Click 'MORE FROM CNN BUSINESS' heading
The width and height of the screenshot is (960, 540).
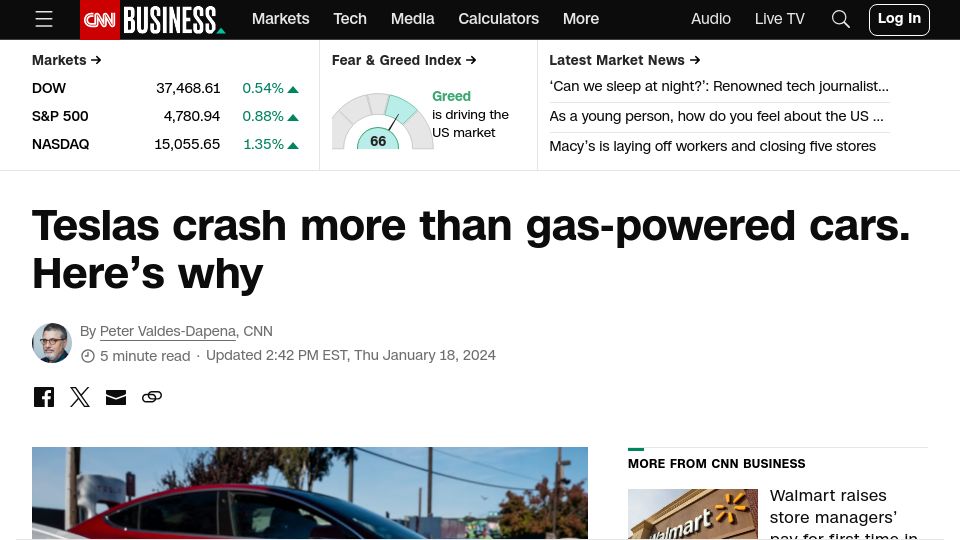pyautogui.click(x=716, y=464)
